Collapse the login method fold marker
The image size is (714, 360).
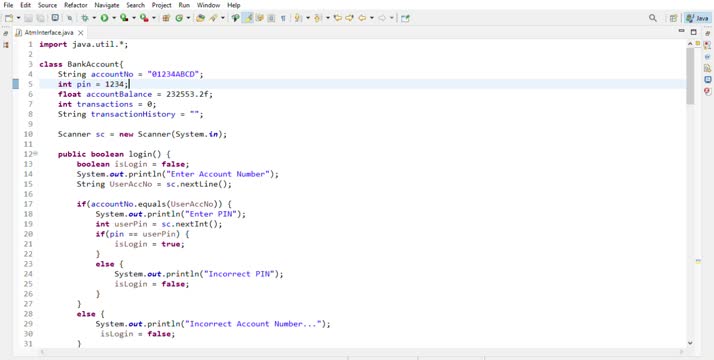click(x=36, y=154)
